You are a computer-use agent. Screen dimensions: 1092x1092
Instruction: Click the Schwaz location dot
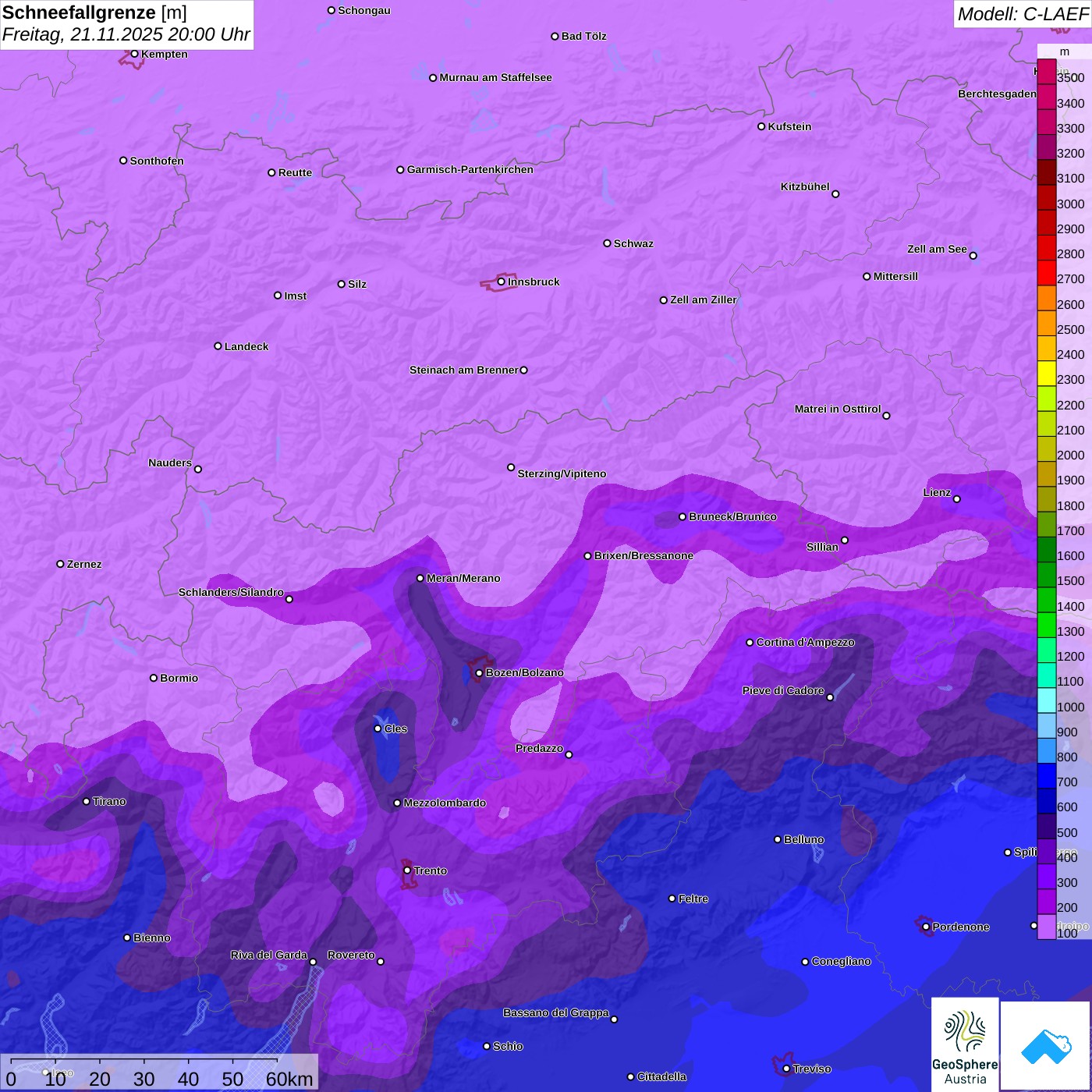(607, 243)
